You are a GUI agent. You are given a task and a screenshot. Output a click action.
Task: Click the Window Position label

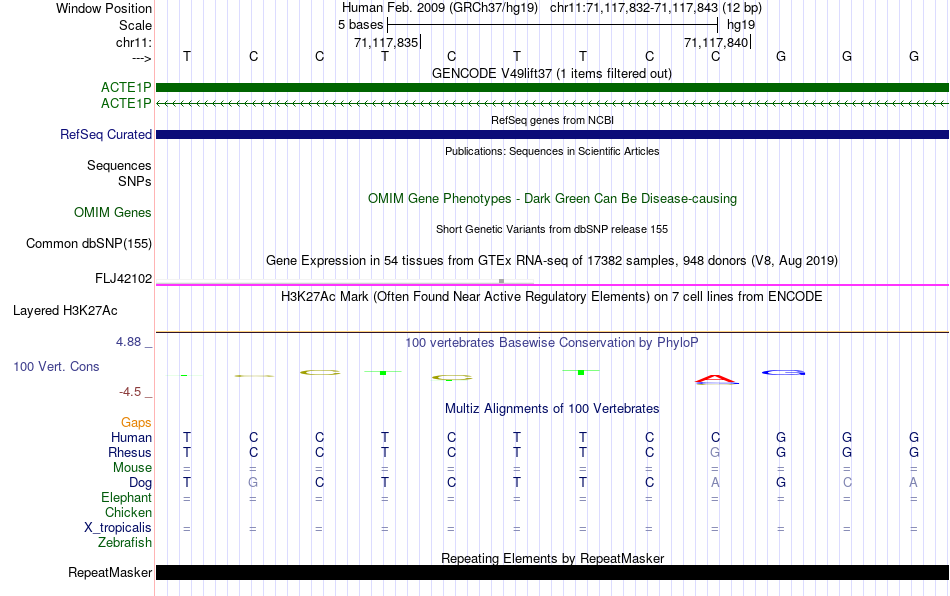pos(104,8)
